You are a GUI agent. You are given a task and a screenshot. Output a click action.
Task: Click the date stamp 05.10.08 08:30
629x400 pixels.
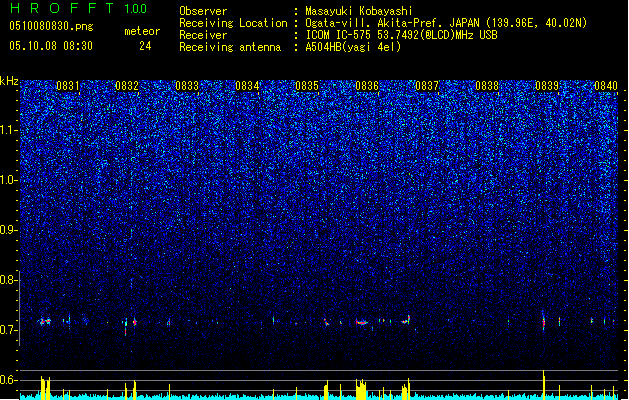(51, 46)
